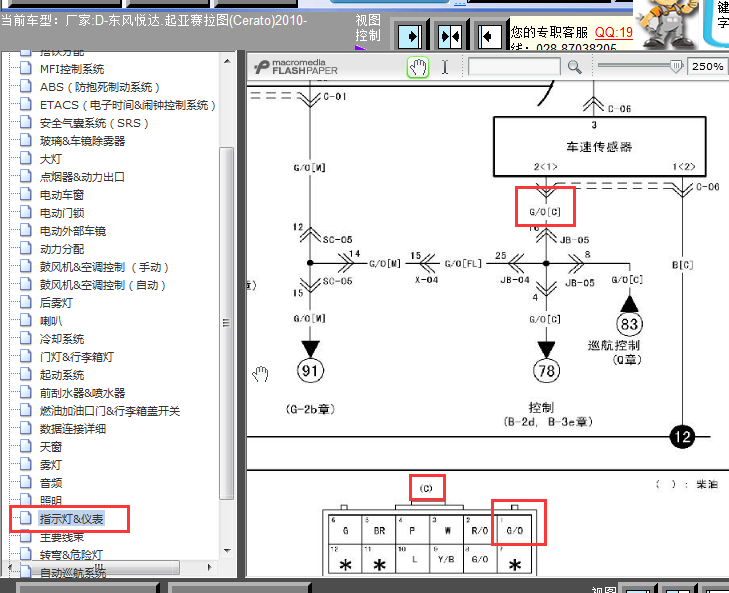Click page icon beside 喇叭
Viewport: 729px width, 593px height.
(x=26, y=320)
